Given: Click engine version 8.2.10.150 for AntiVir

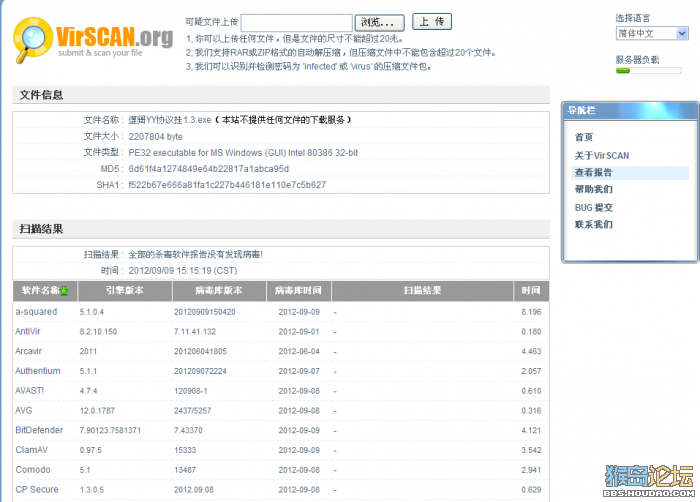Looking at the screenshot, I should [98, 332].
